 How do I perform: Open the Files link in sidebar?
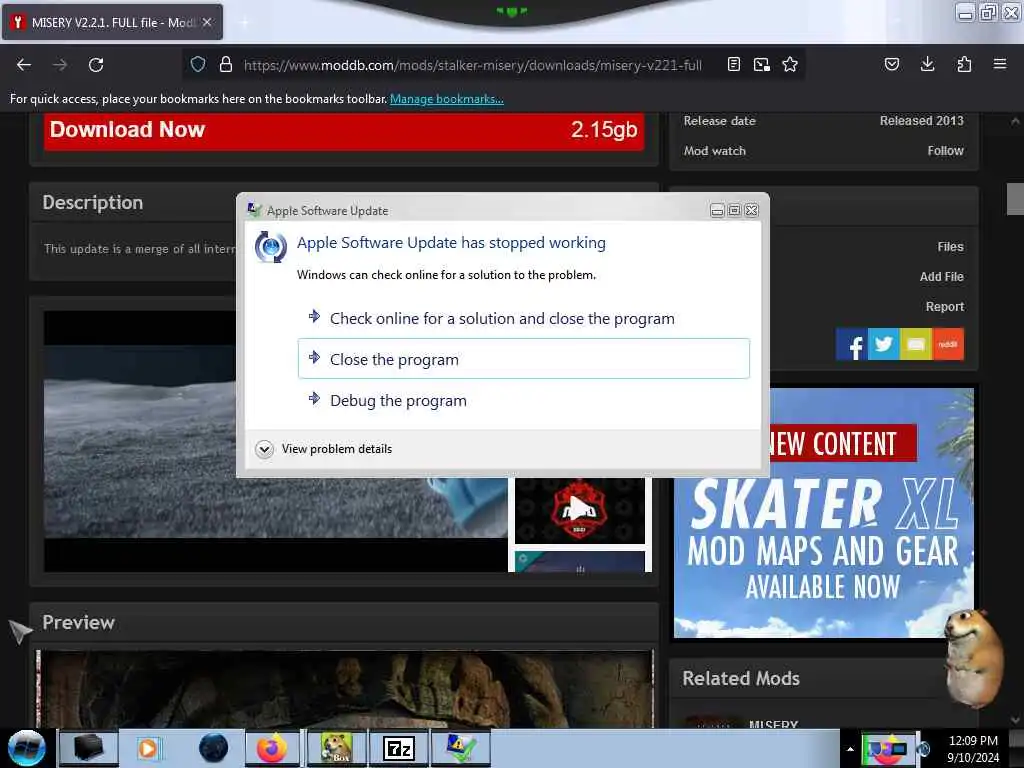coord(950,247)
